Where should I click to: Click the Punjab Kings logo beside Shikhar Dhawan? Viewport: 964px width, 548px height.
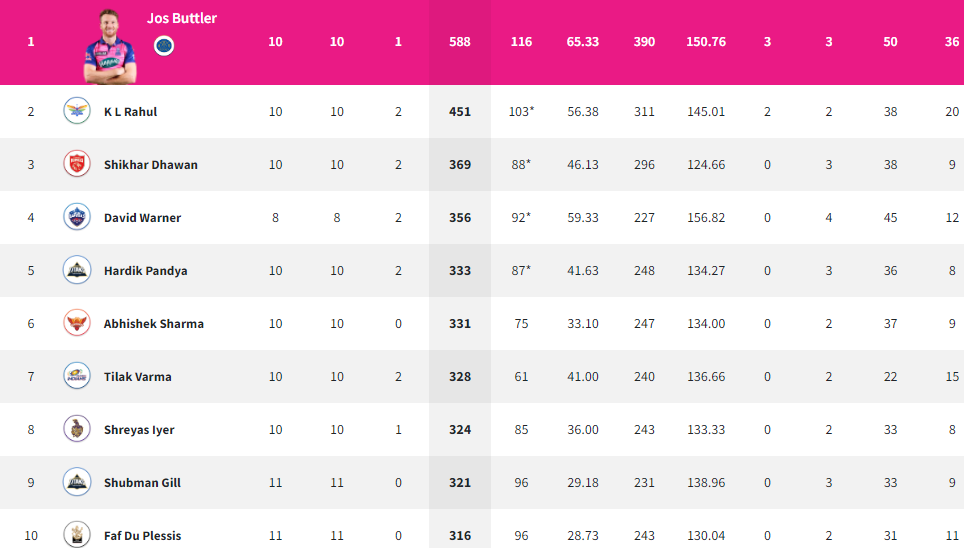(77, 164)
